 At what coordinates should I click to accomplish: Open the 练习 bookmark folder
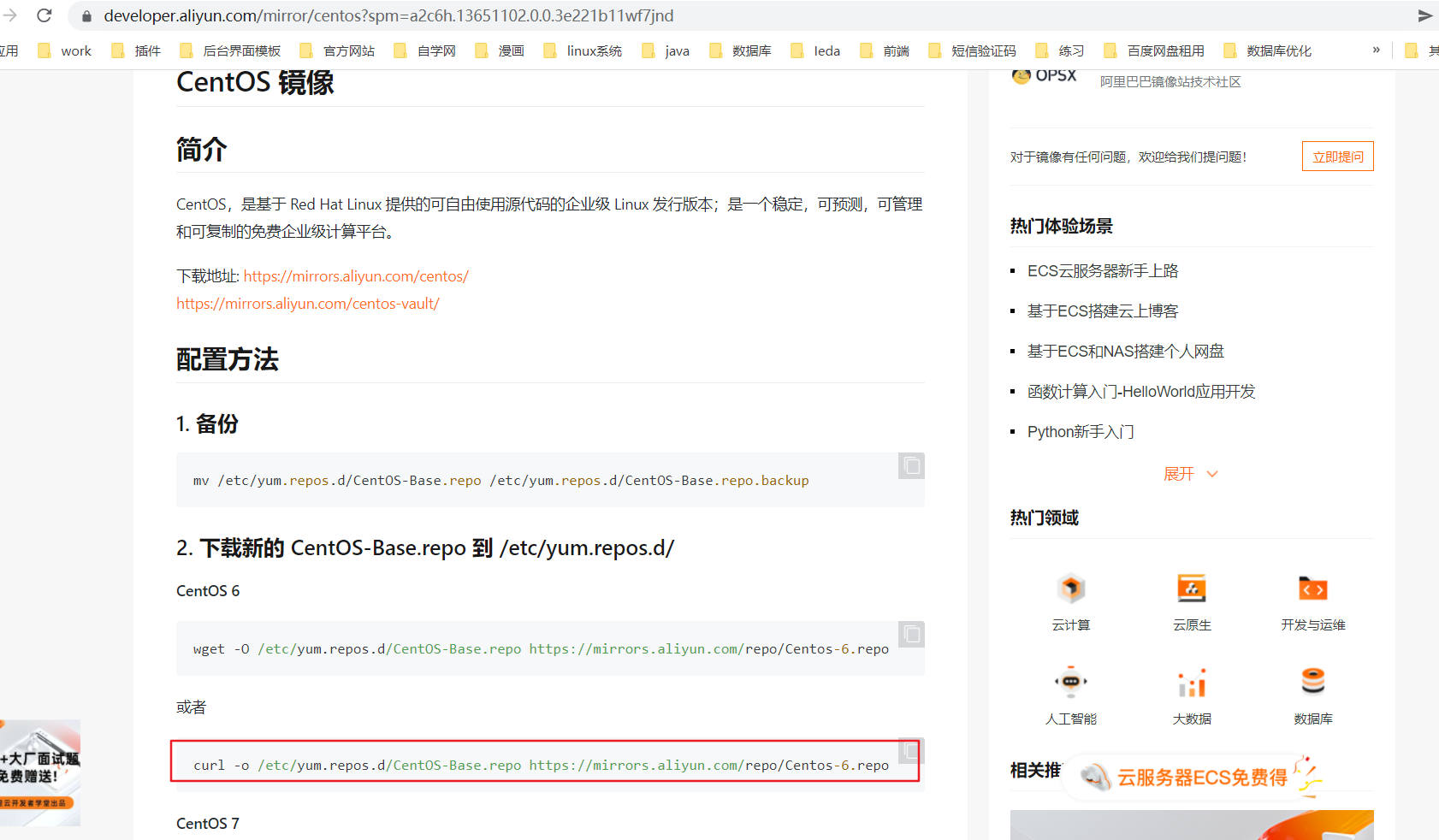pyautogui.click(x=1061, y=50)
